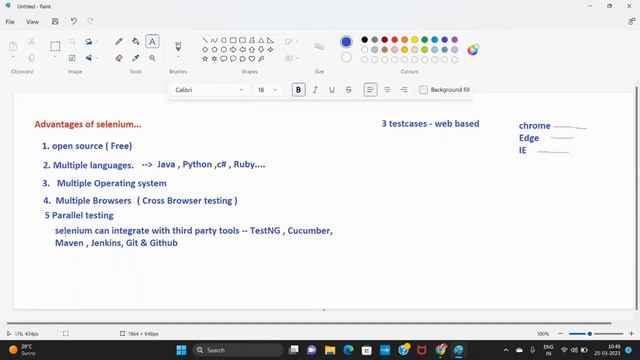Click the Brushes tool icon

[x=178, y=46]
